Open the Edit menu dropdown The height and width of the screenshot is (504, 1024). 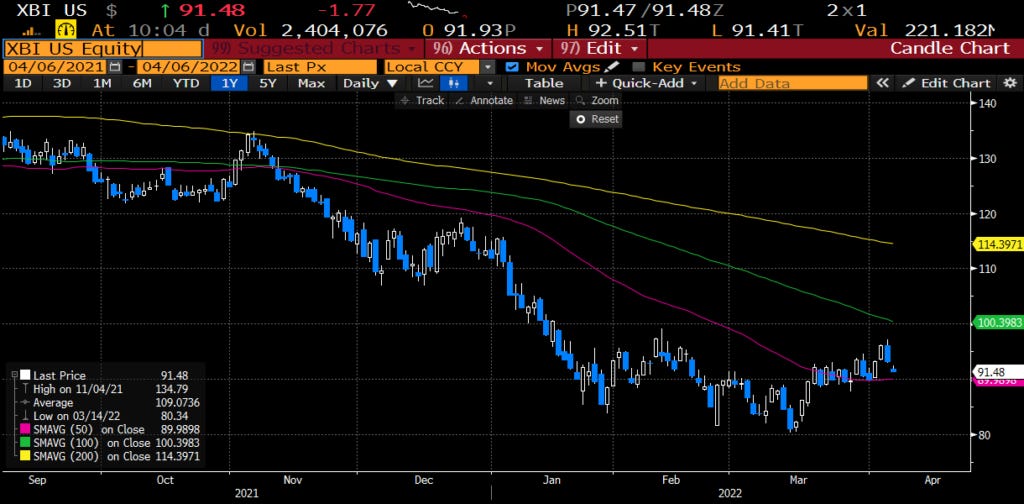click(x=600, y=48)
